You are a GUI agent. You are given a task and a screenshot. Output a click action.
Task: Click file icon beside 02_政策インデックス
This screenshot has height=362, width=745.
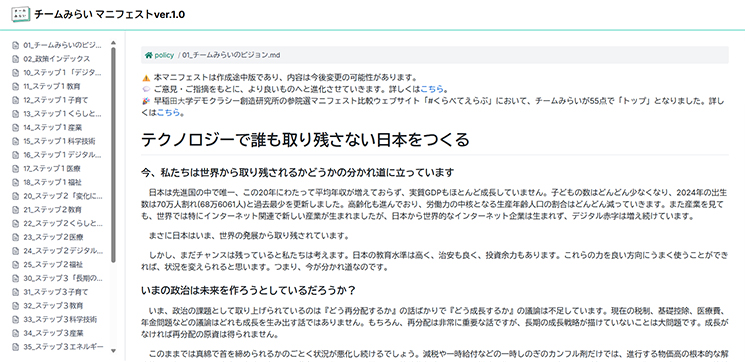point(15,59)
